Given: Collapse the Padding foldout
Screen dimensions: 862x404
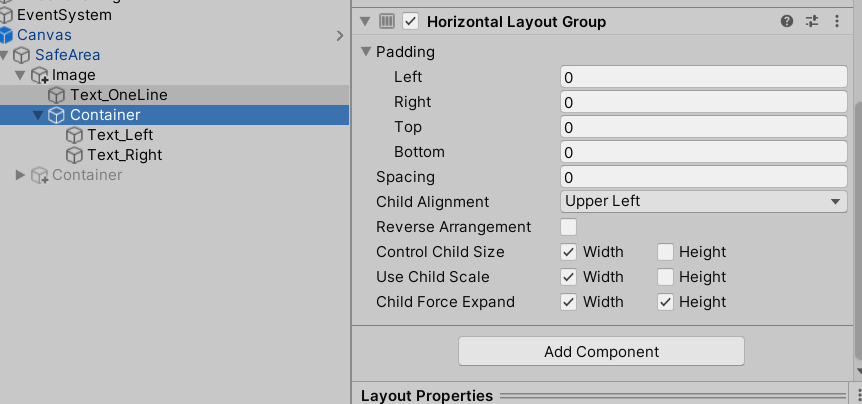Looking at the screenshot, I should [366, 52].
